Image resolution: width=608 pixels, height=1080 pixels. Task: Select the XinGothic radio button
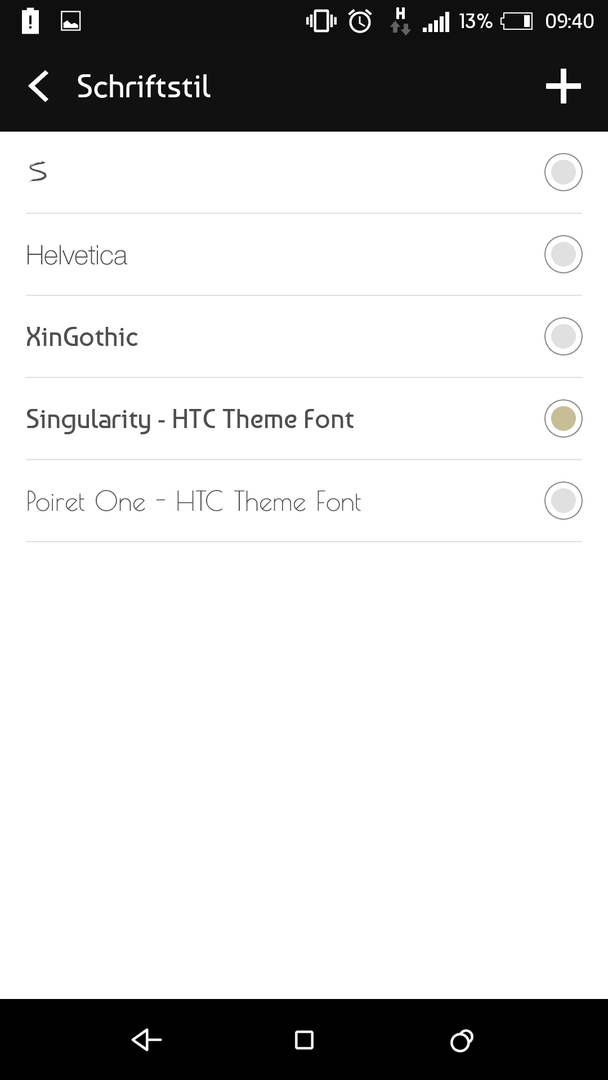coord(563,336)
